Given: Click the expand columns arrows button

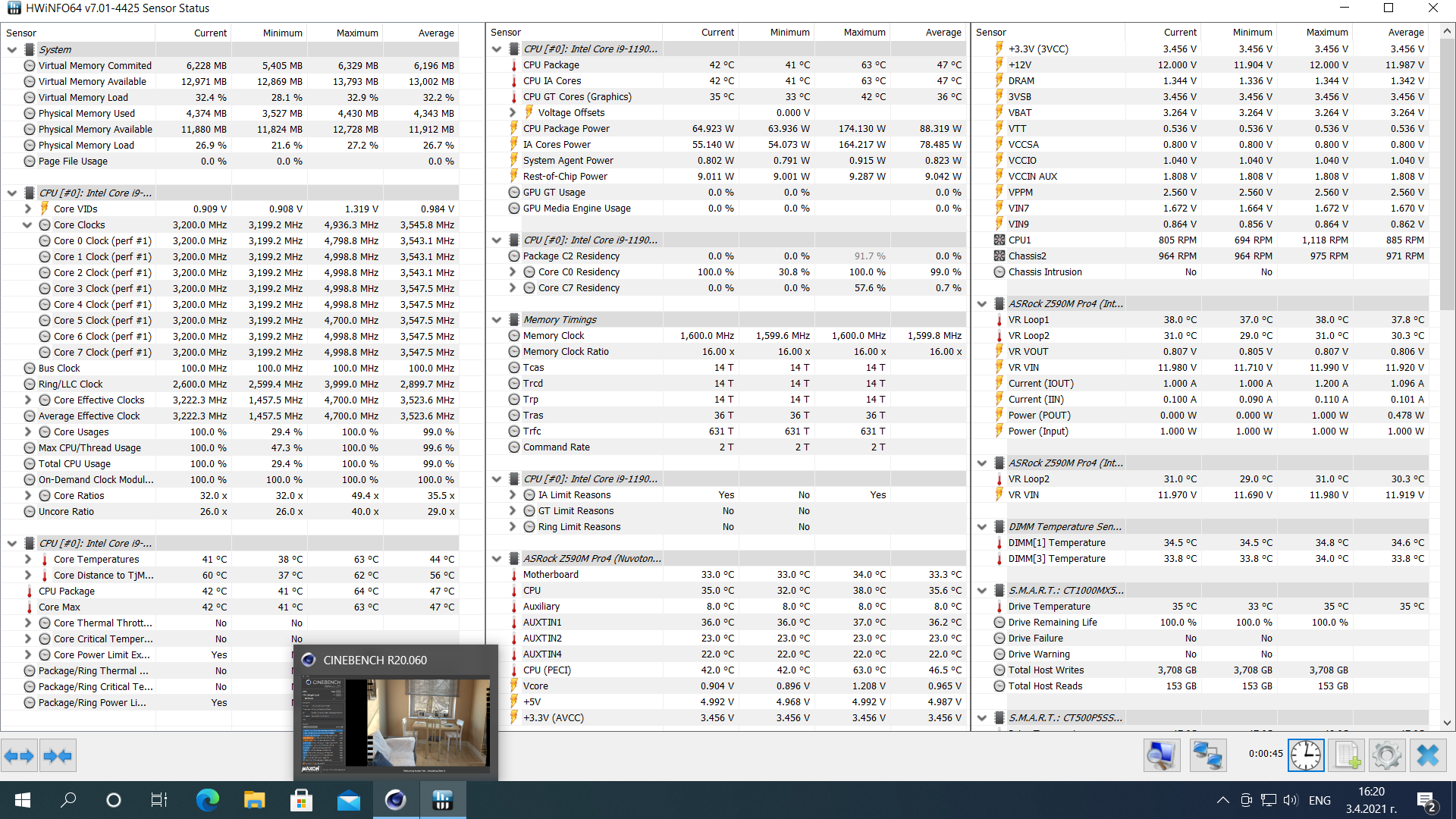Looking at the screenshot, I should click(19, 755).
